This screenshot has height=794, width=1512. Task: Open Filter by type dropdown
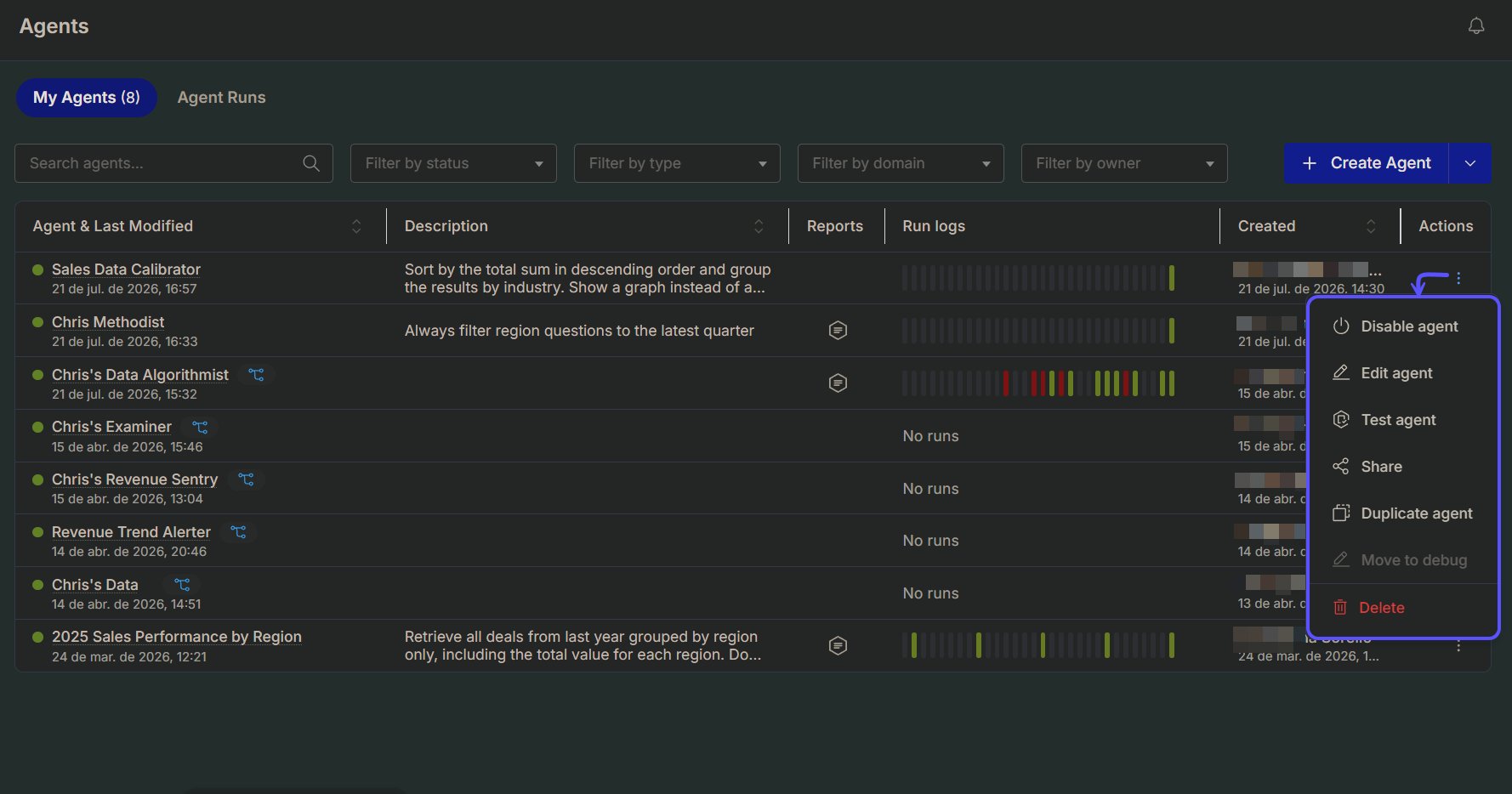pyautogui.click(x=677, y=163)
